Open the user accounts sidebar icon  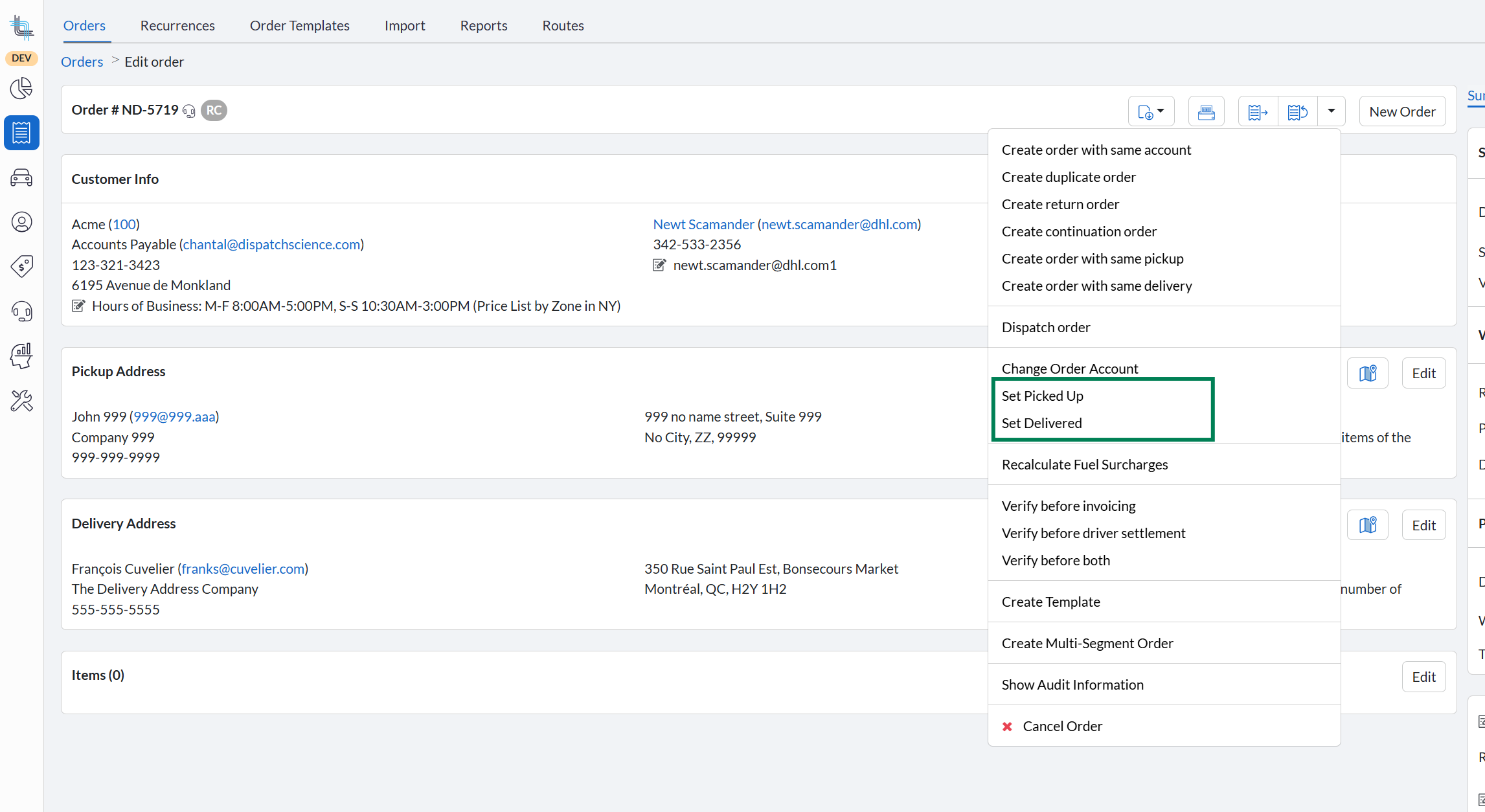coord(21,222)
